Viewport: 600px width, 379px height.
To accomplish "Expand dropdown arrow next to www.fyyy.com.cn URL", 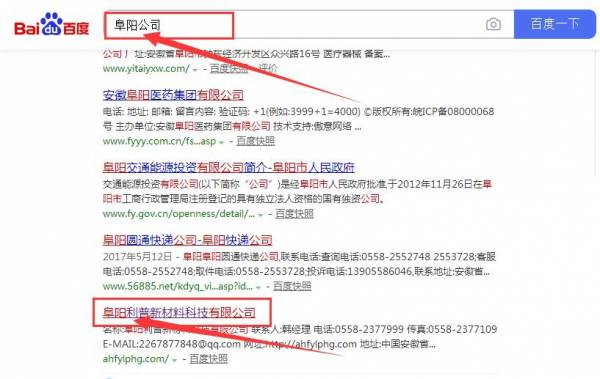I will 221,142.
